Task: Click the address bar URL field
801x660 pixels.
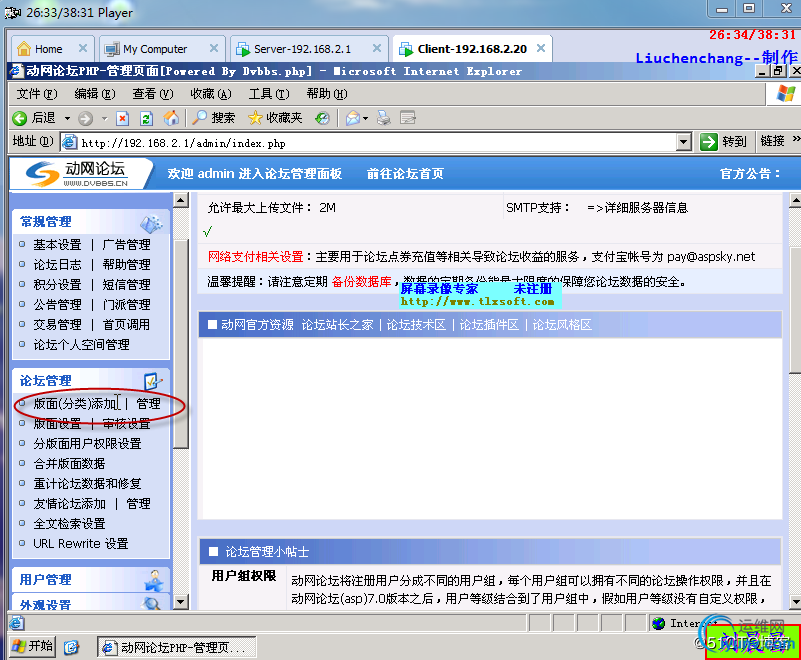Action: (375, 143)
